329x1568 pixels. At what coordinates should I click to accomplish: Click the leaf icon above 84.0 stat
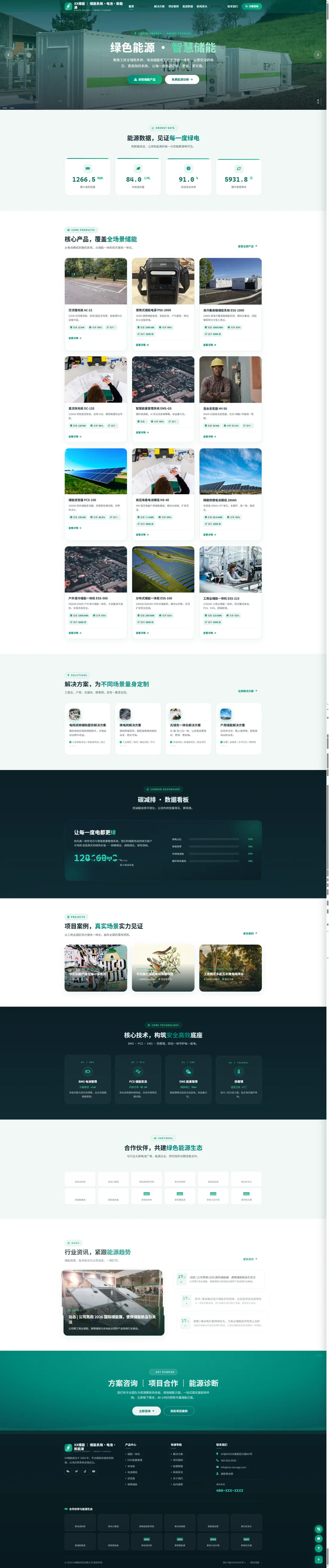138,168
